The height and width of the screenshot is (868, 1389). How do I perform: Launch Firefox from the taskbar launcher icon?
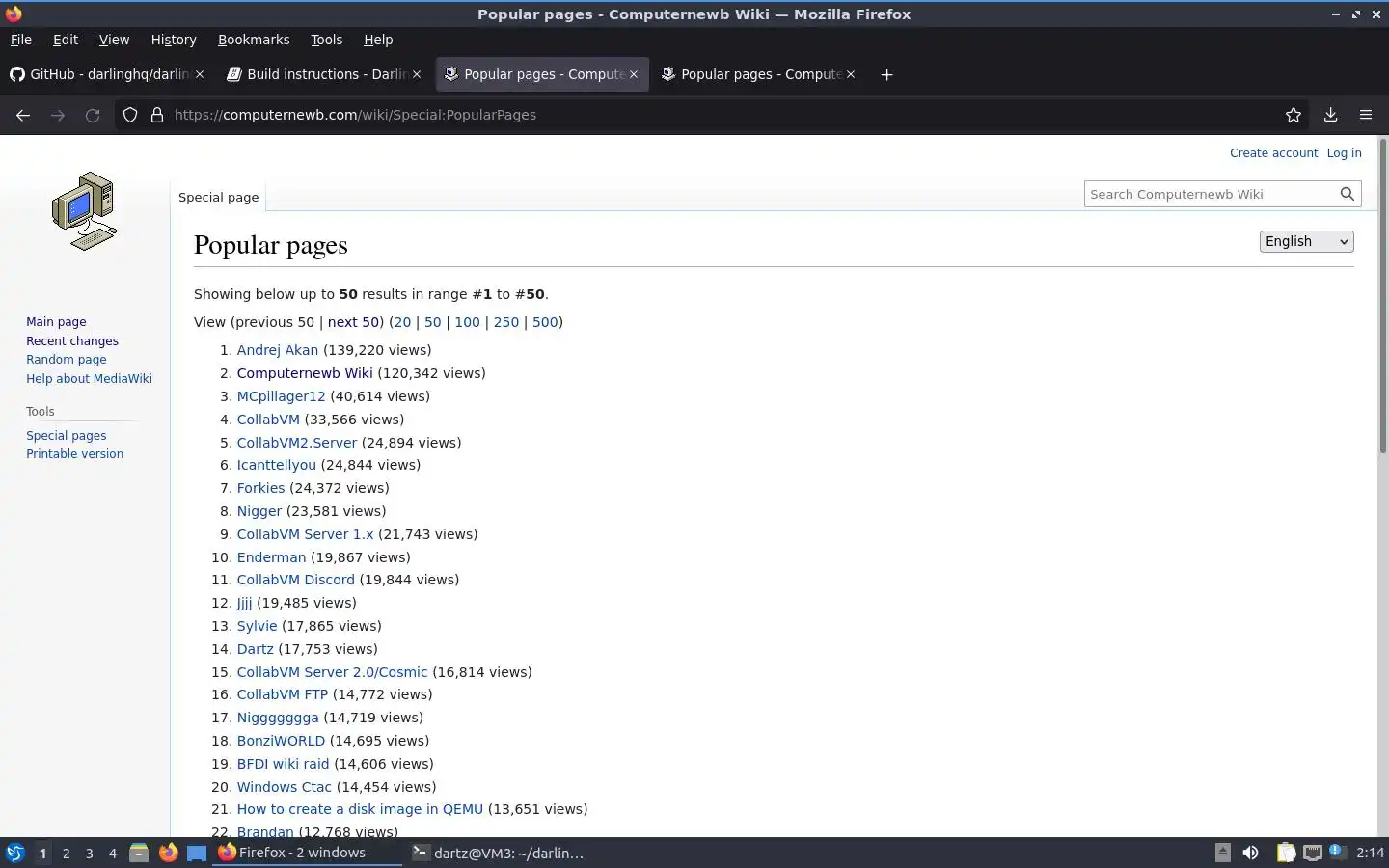(169, 853)
